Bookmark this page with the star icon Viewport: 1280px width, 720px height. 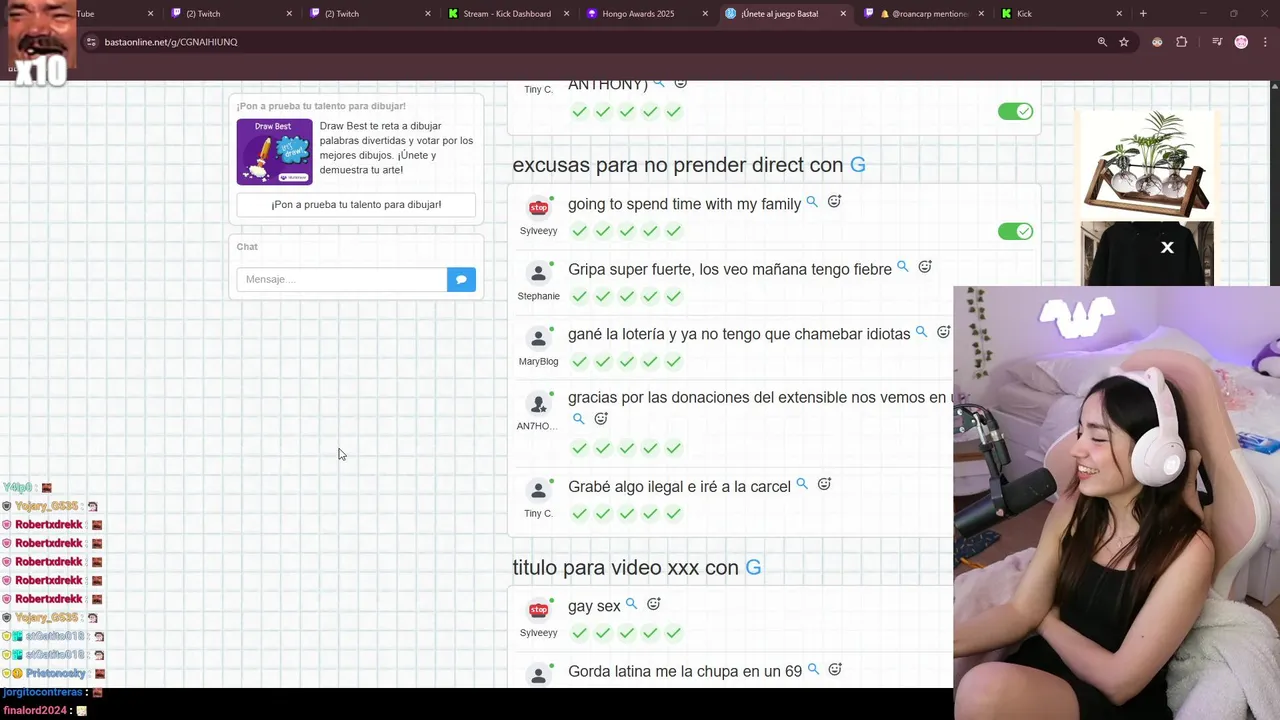click(1124, 42)
